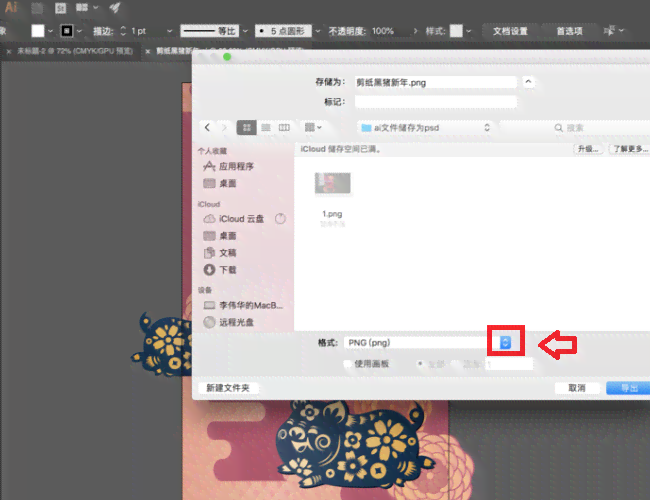Click the iCloud 升级 button
The height and width of the screenshot is (500, 650).
point(588,149)
